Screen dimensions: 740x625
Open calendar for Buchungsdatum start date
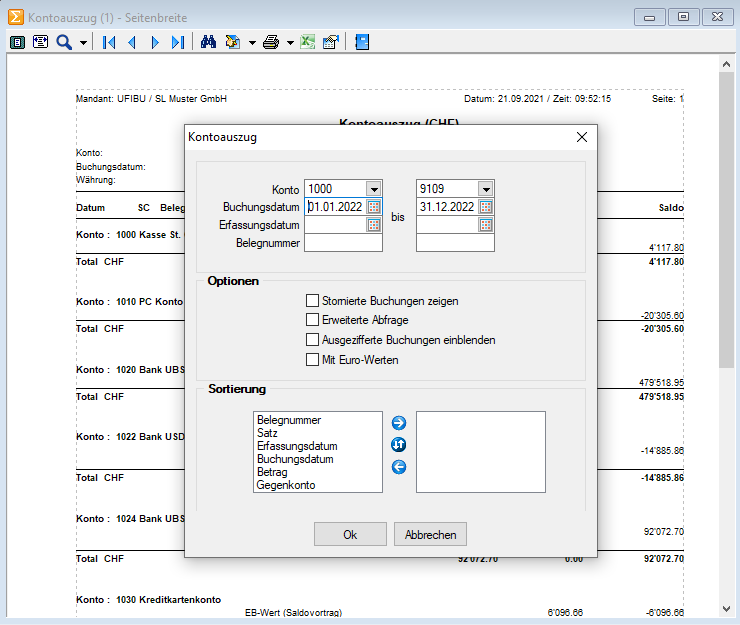(x=374, y=207)
